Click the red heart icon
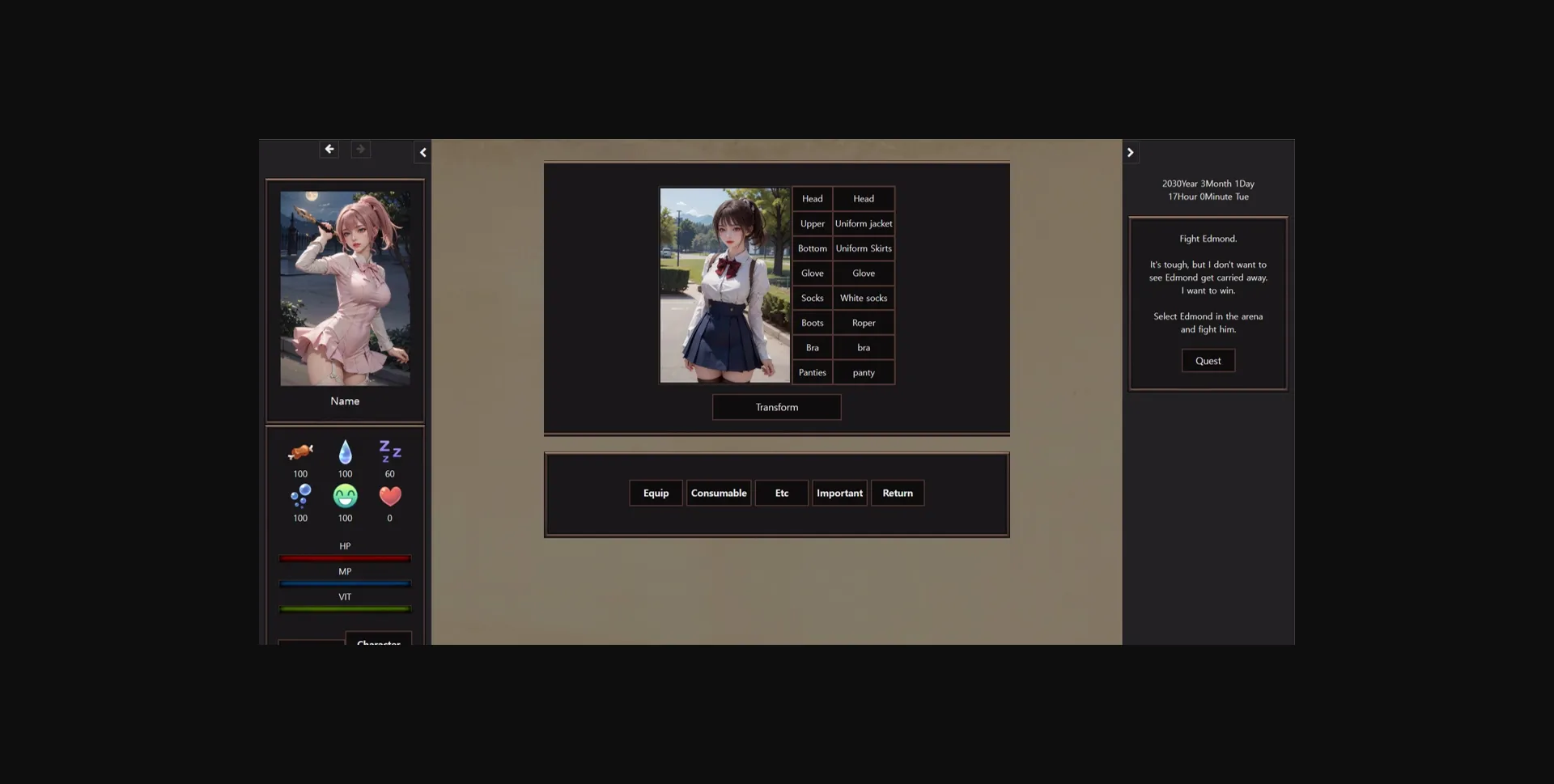The height and width of the screenshot is (784, 1554). 390,495
